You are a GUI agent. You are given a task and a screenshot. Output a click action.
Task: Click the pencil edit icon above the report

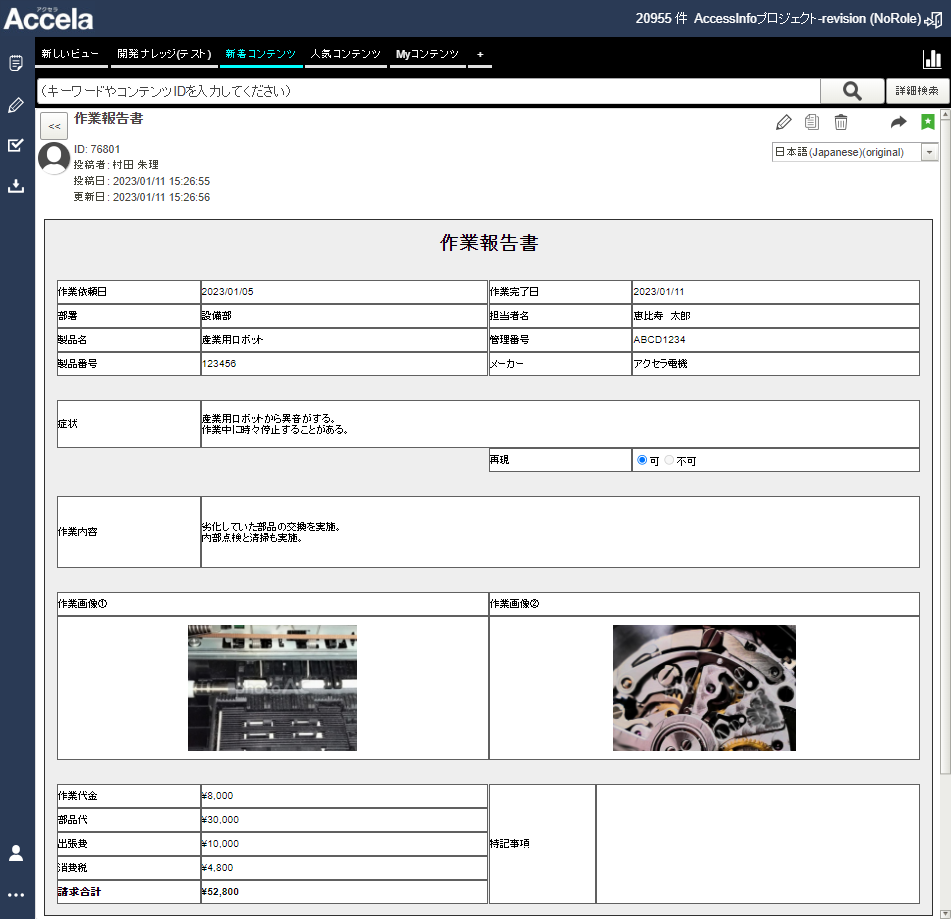click(x=783, y=122)
